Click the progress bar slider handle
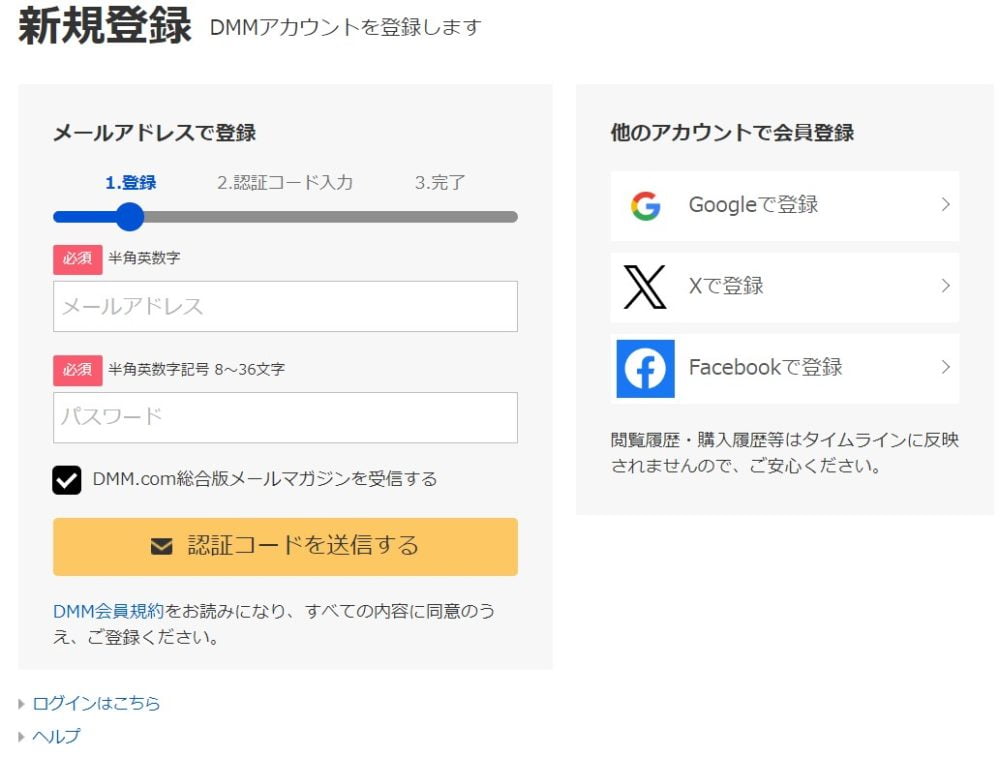 click(130, 216)
